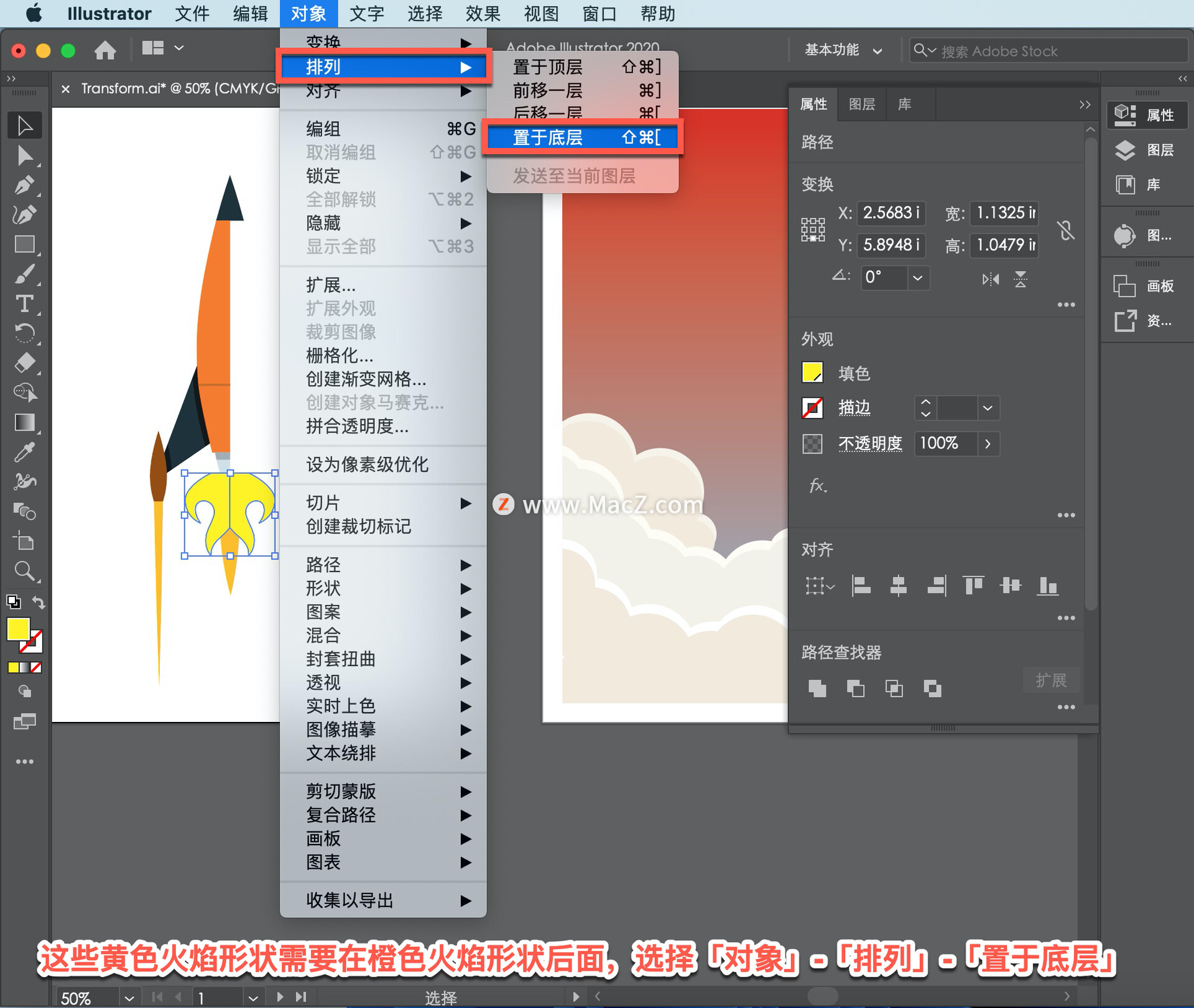Select a reference point in the transform grid
The height and width of the screenshot is (1008, 1194).
coord(813,229)
